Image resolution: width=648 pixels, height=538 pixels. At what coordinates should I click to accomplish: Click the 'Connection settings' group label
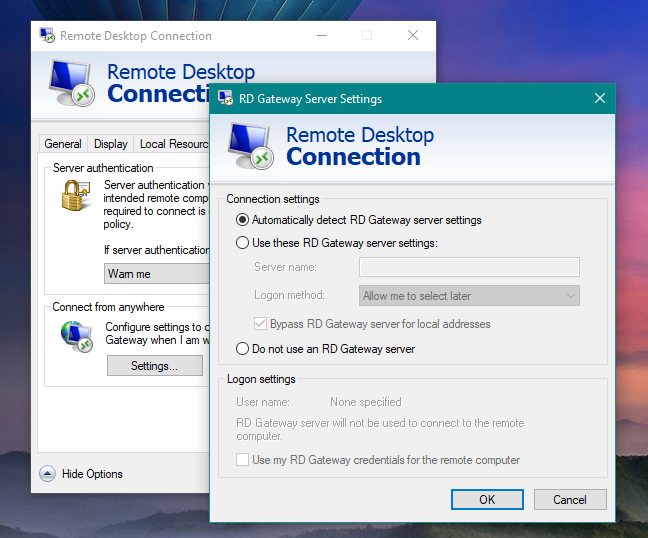273,199
